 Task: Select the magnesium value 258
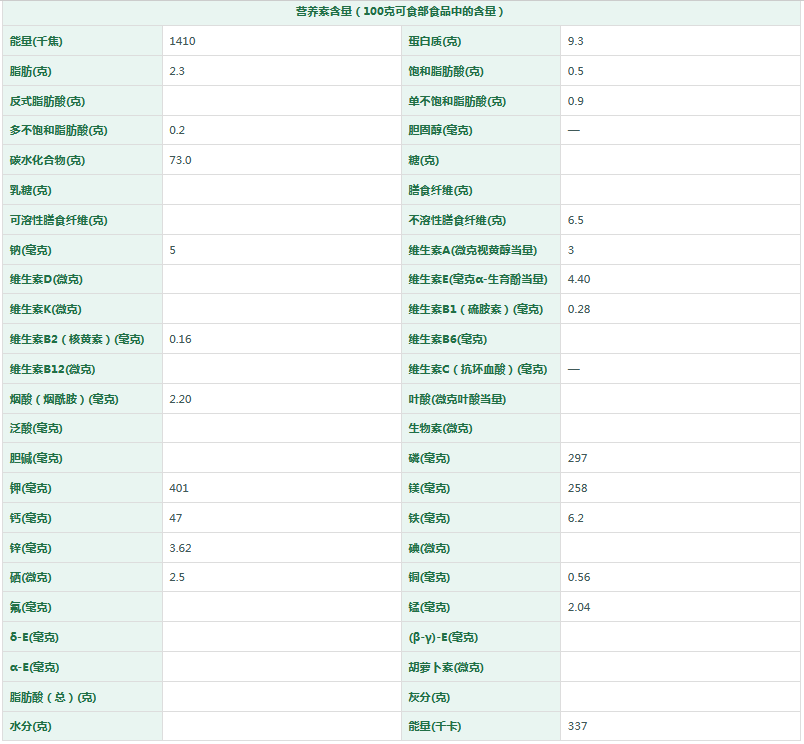pos(577,488)
